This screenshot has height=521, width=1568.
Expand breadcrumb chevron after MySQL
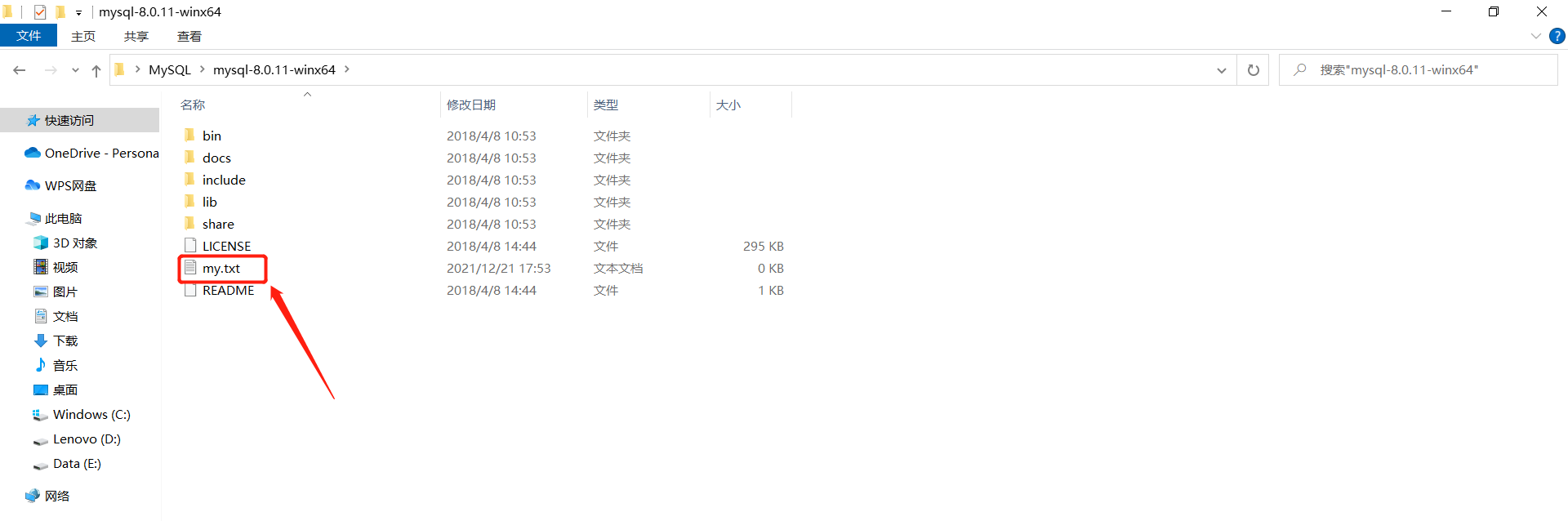coord(202,69)
